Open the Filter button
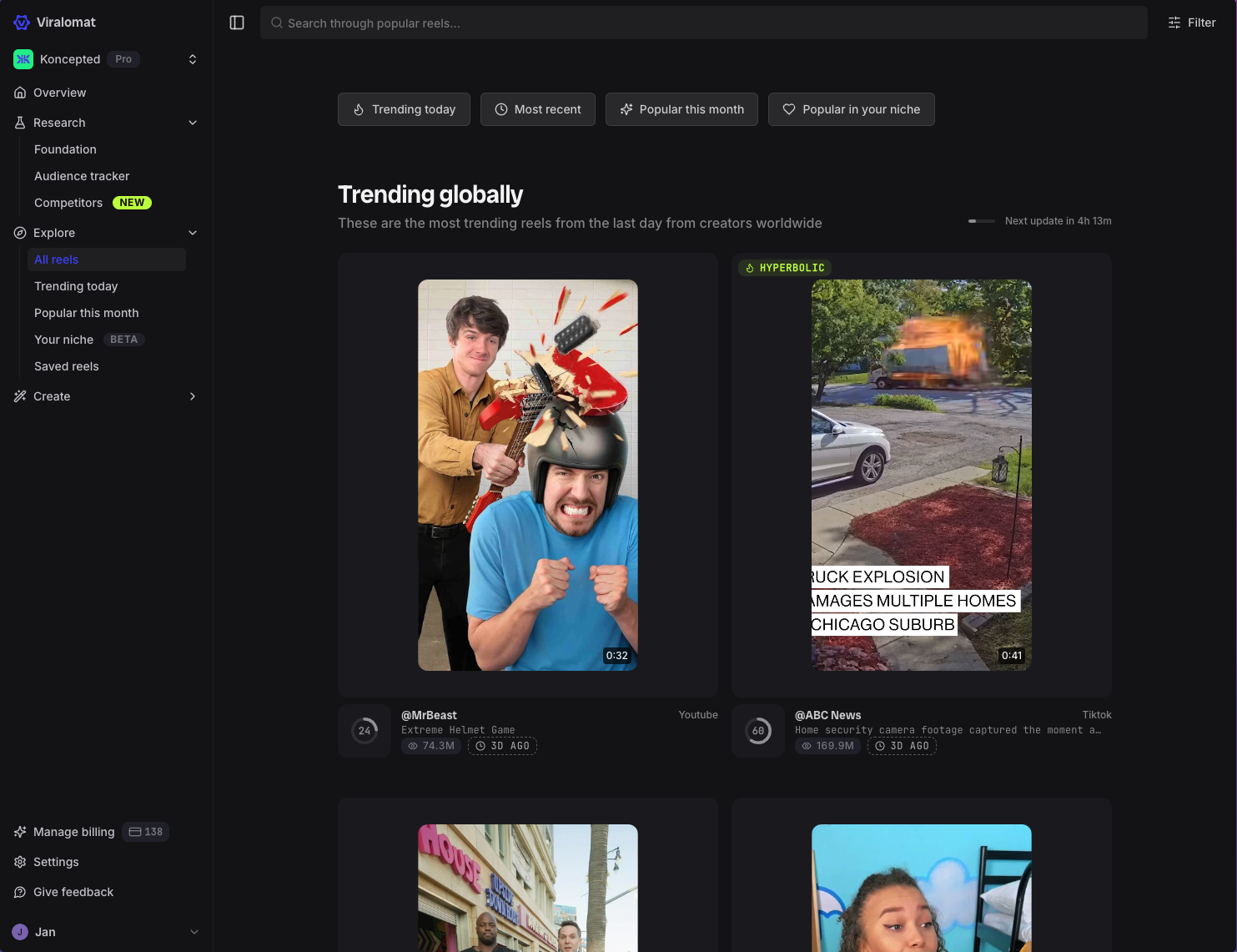The height and width of the screenshot is (952, 1237). 1192,23
